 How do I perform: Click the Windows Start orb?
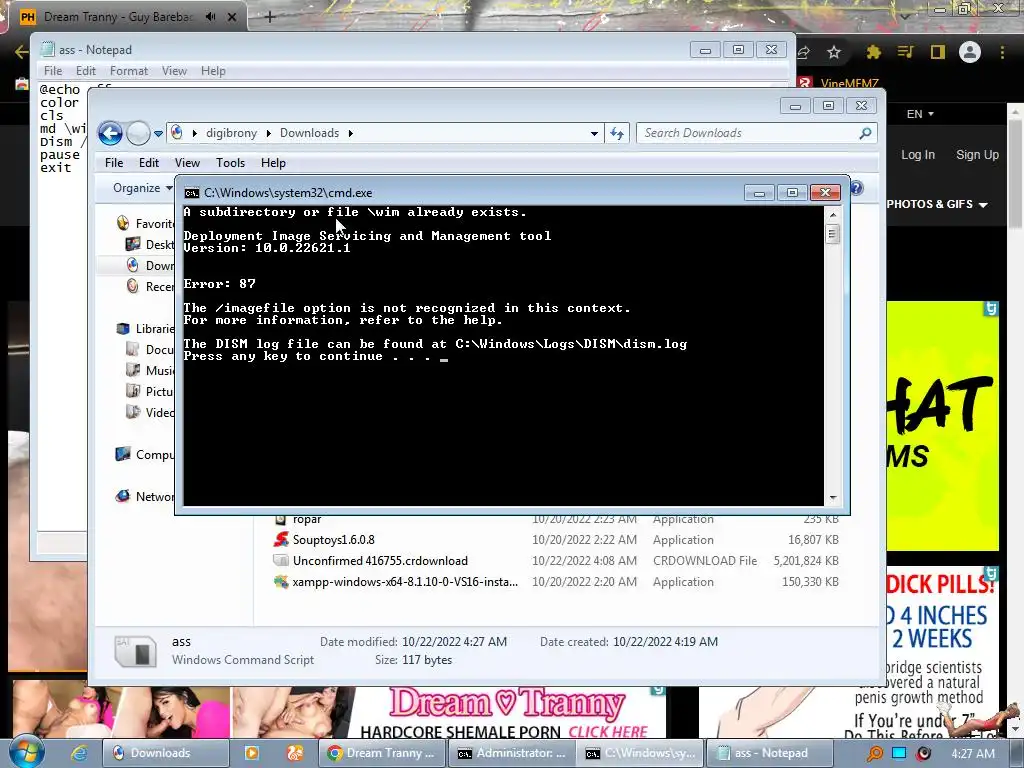[x=26, y=752]
